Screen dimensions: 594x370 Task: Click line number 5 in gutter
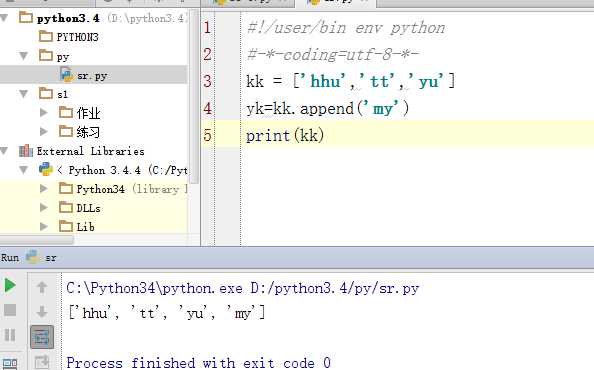click(x=207, y=135)
